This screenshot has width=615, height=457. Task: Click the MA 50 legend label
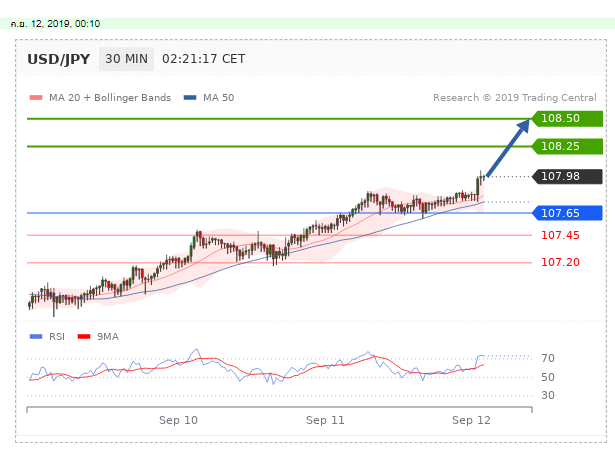pos(218,98)
